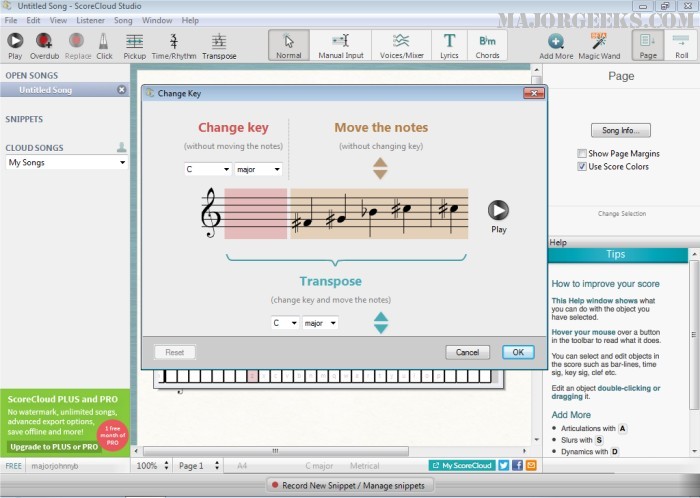Open Change key major mode dropdown
This screenshot has height=498, width=700.
258,169
